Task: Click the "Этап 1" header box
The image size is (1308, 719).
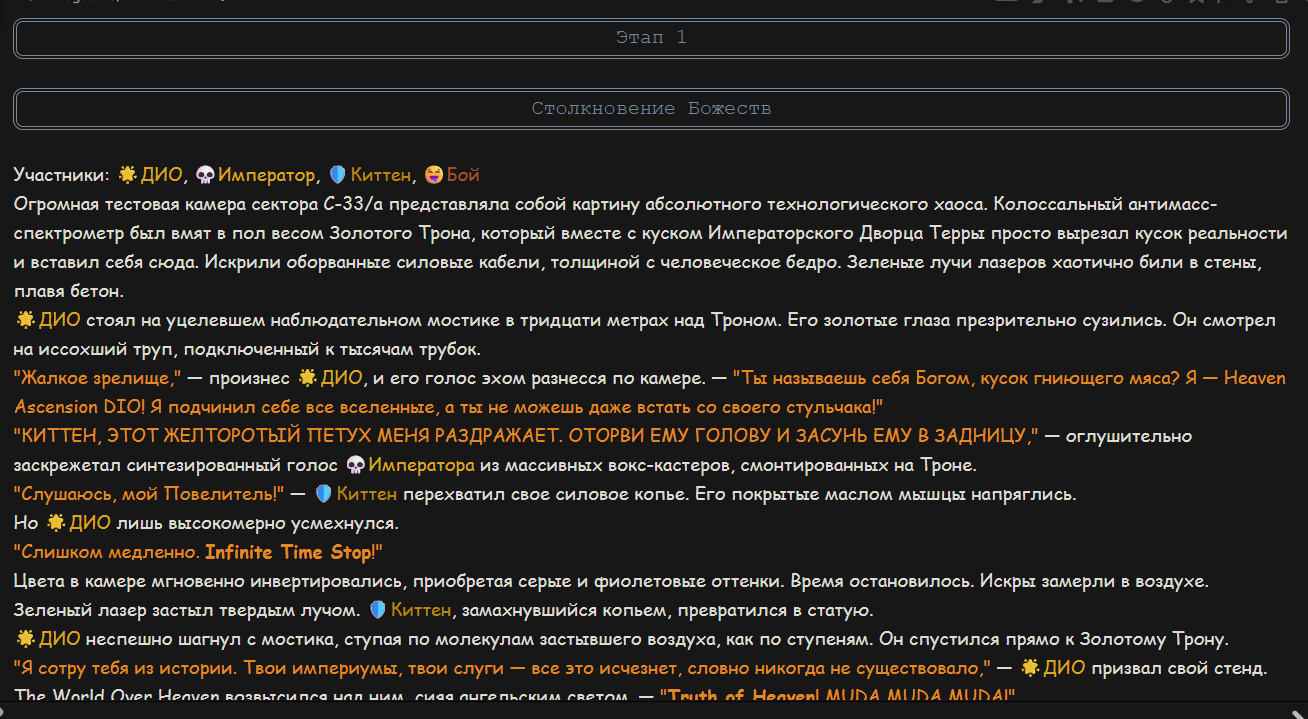Action: coord(651,38)
